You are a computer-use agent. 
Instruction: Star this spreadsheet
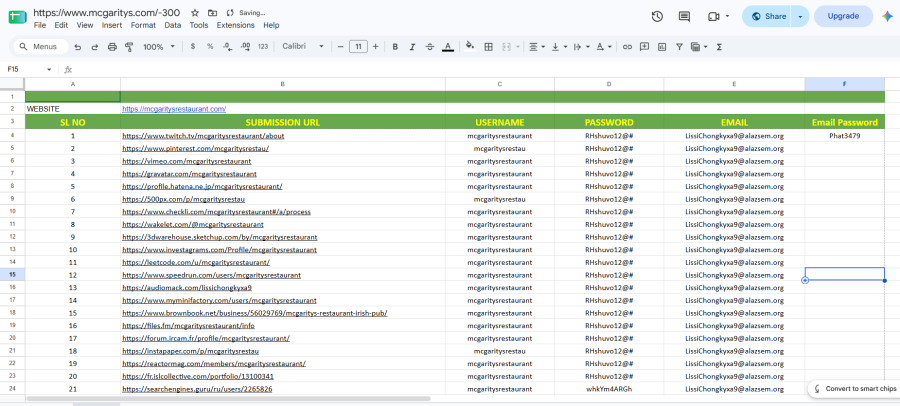pos(195,13)
